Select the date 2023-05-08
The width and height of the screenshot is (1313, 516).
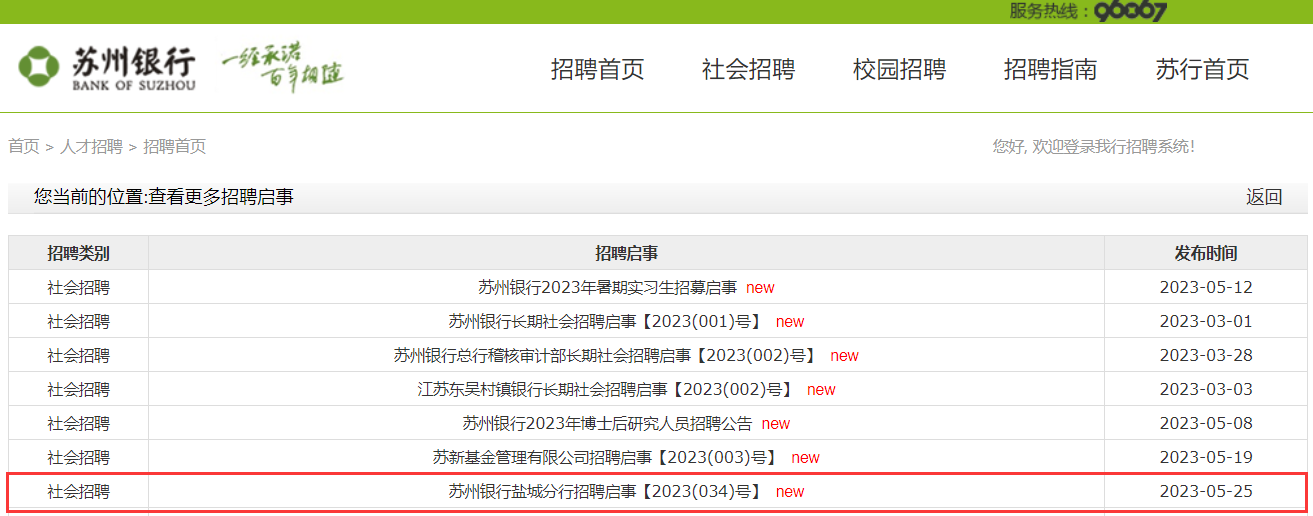(1206, 423)
